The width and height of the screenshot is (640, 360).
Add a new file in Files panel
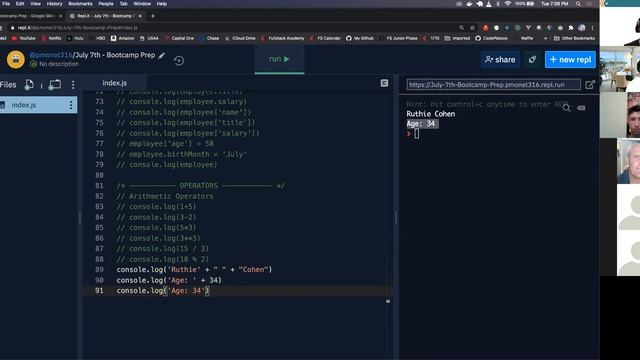click(x=29, y=84)
